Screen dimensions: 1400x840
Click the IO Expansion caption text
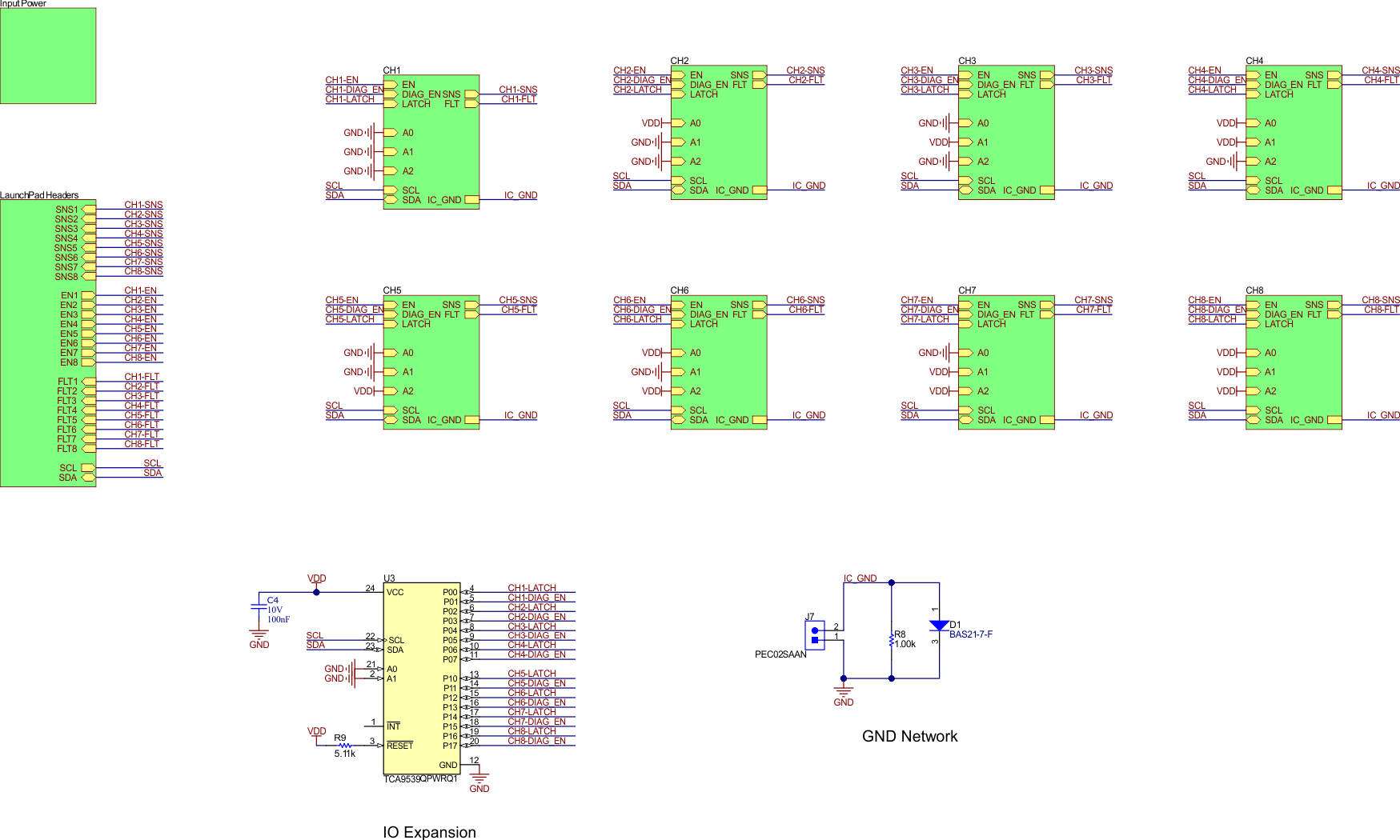pyautogui.click(x=429, y=832)
